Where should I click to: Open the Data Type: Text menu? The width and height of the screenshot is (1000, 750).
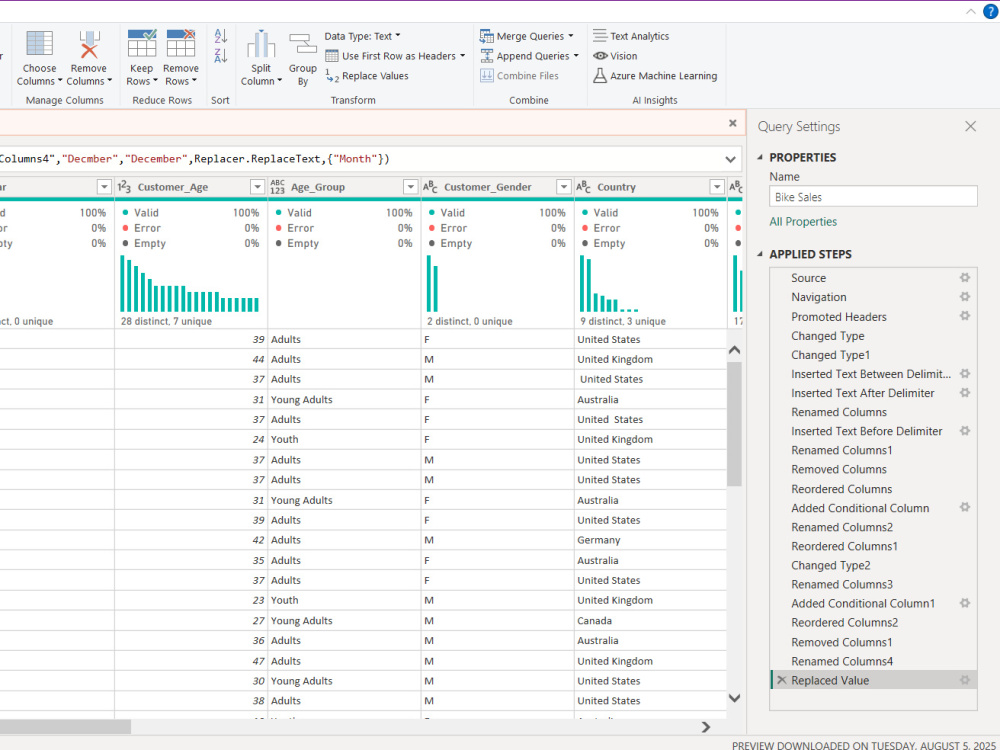point(362,36)
